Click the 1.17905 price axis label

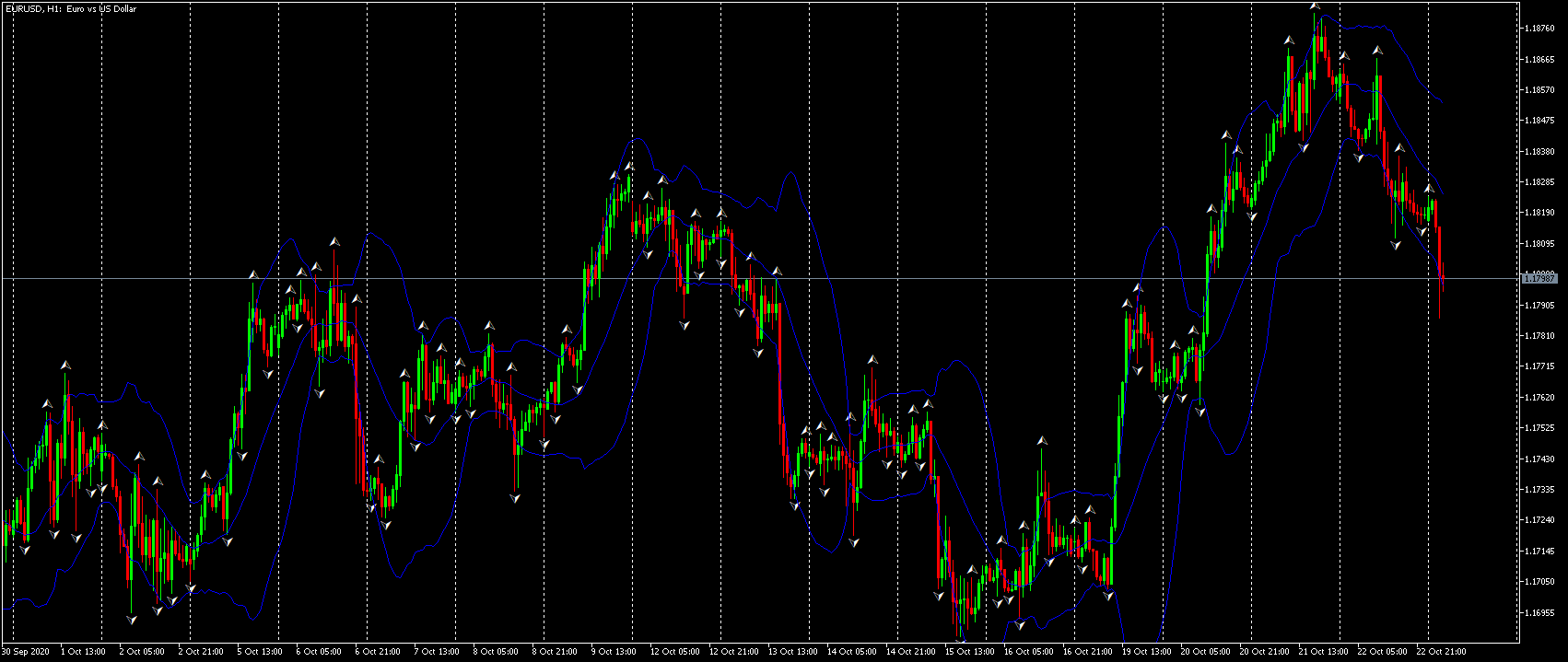coord(1540,306)
